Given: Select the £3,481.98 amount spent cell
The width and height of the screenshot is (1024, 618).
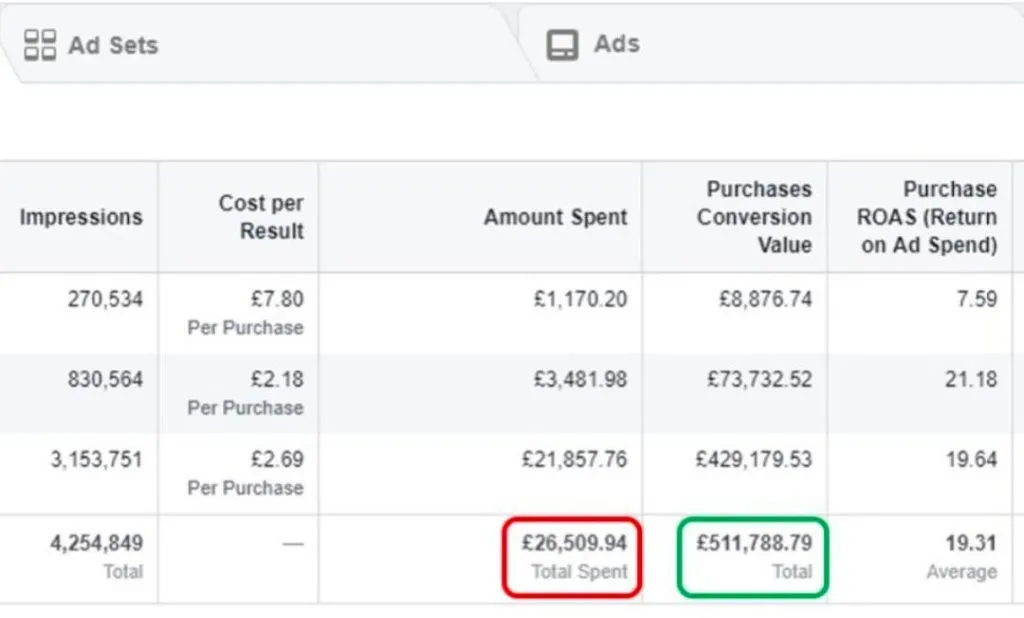Looking at the screenshot, I should click(x=574, y=380).
